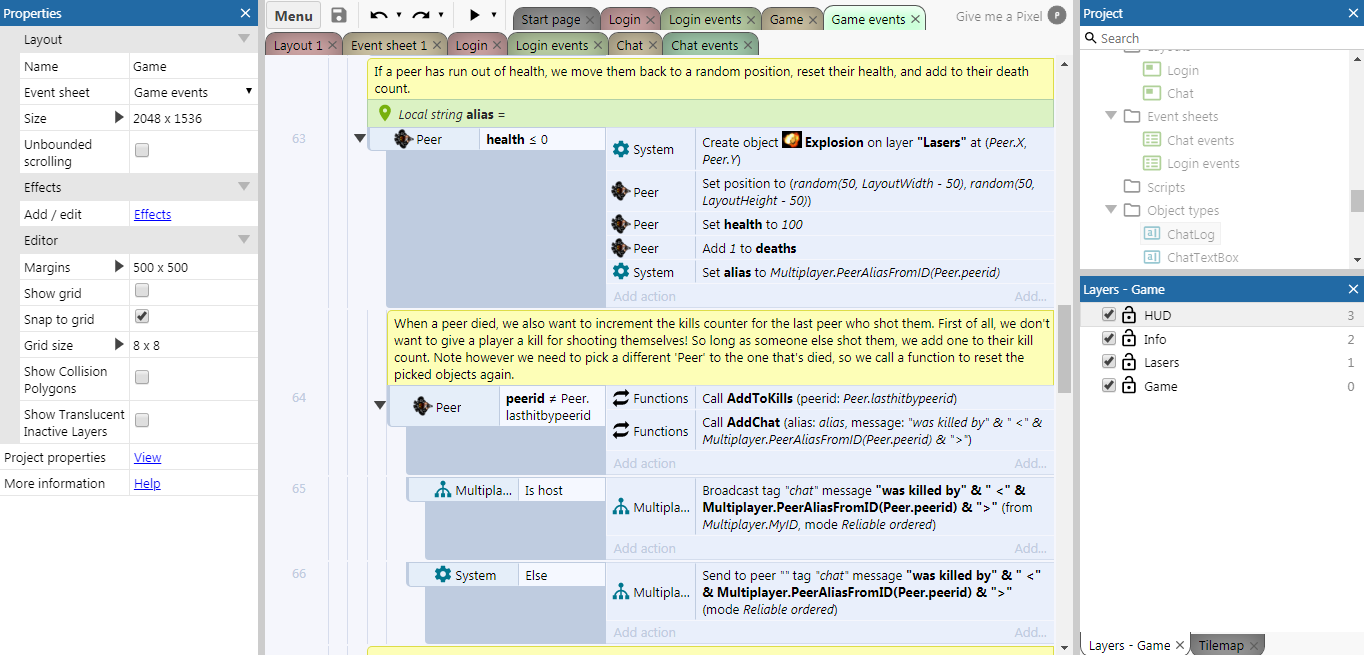
Task: Click the Save project icon
Action: [339, 15]
